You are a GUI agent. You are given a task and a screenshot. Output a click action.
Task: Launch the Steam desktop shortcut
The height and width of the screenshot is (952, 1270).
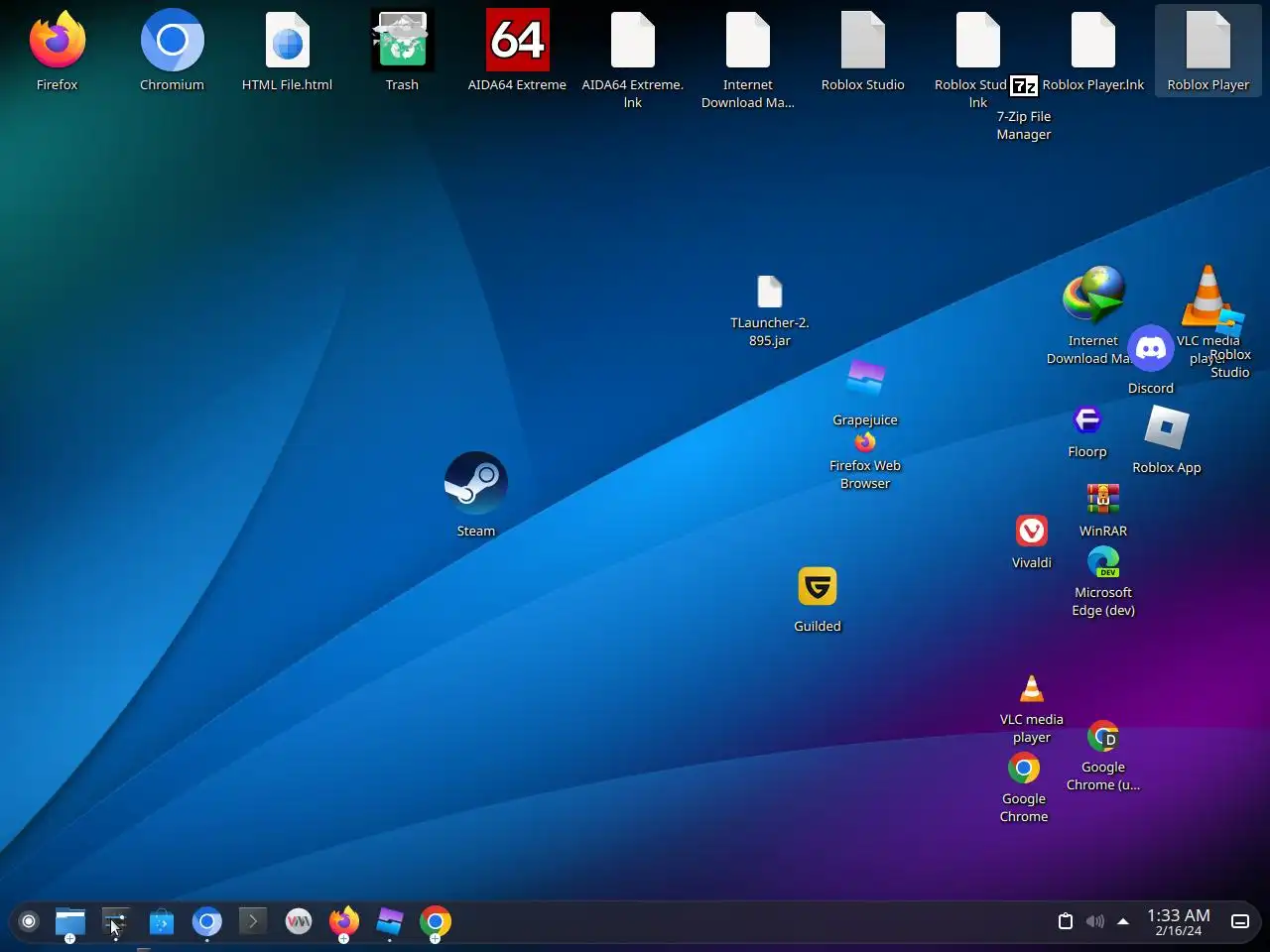coord(476,483)
